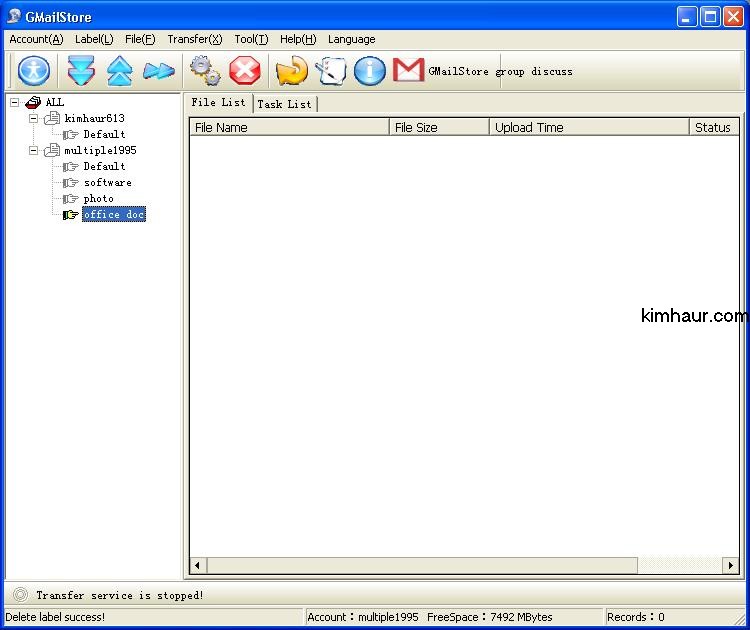Click the red X stop icon

pos(245,71)
